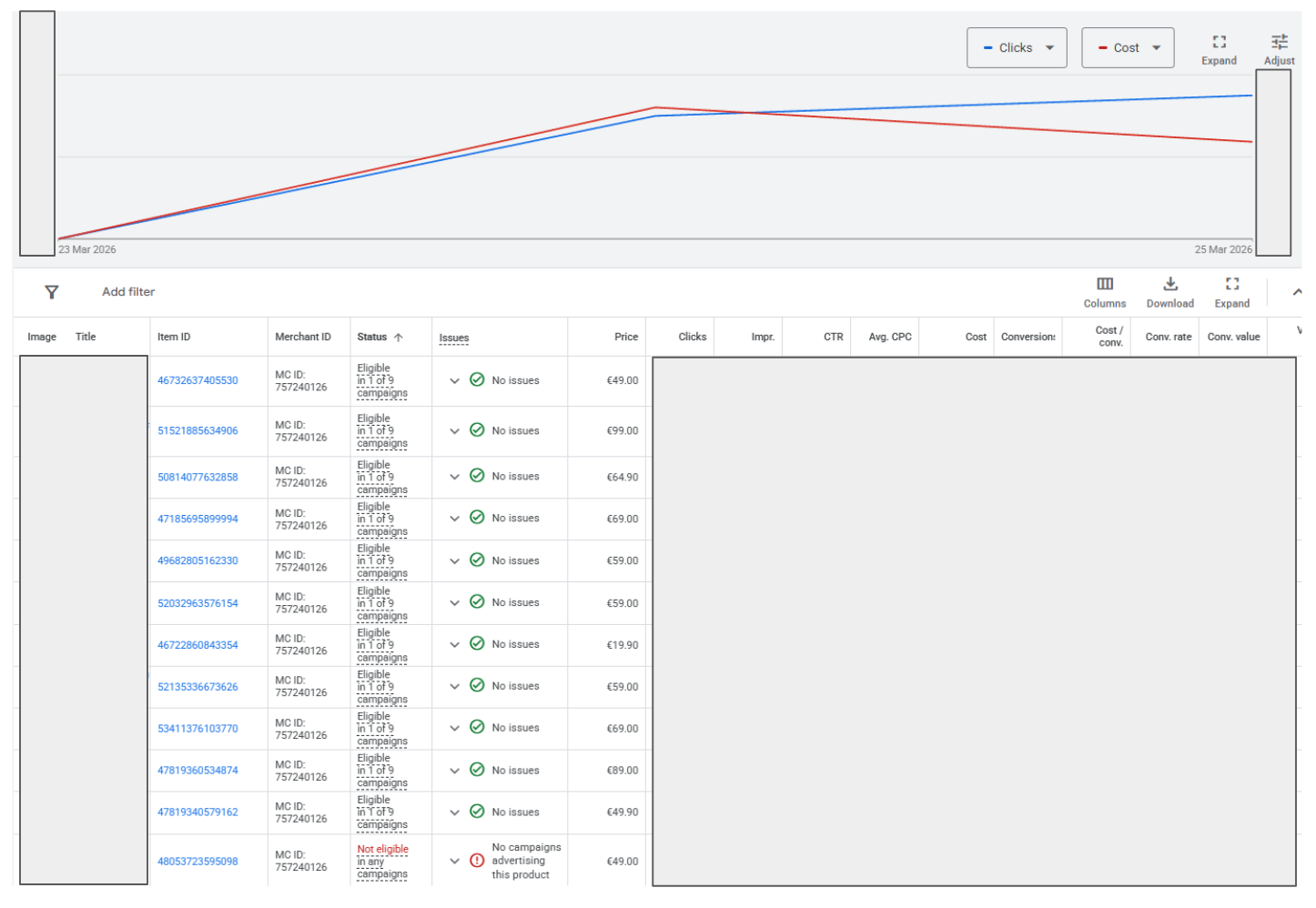Click the Download icon to export table data

(x=1169, y=284)
